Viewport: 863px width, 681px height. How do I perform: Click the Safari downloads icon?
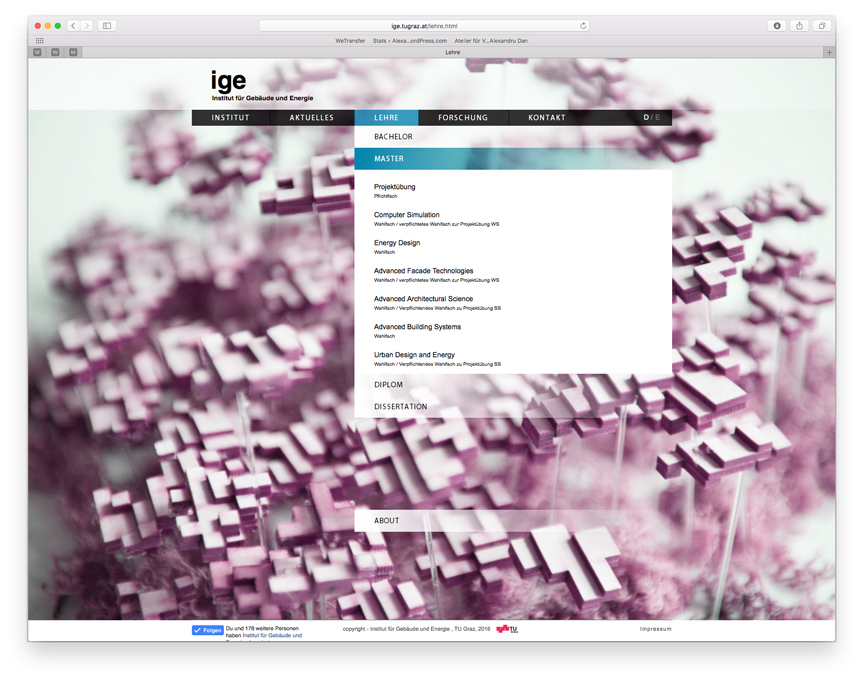777,25
